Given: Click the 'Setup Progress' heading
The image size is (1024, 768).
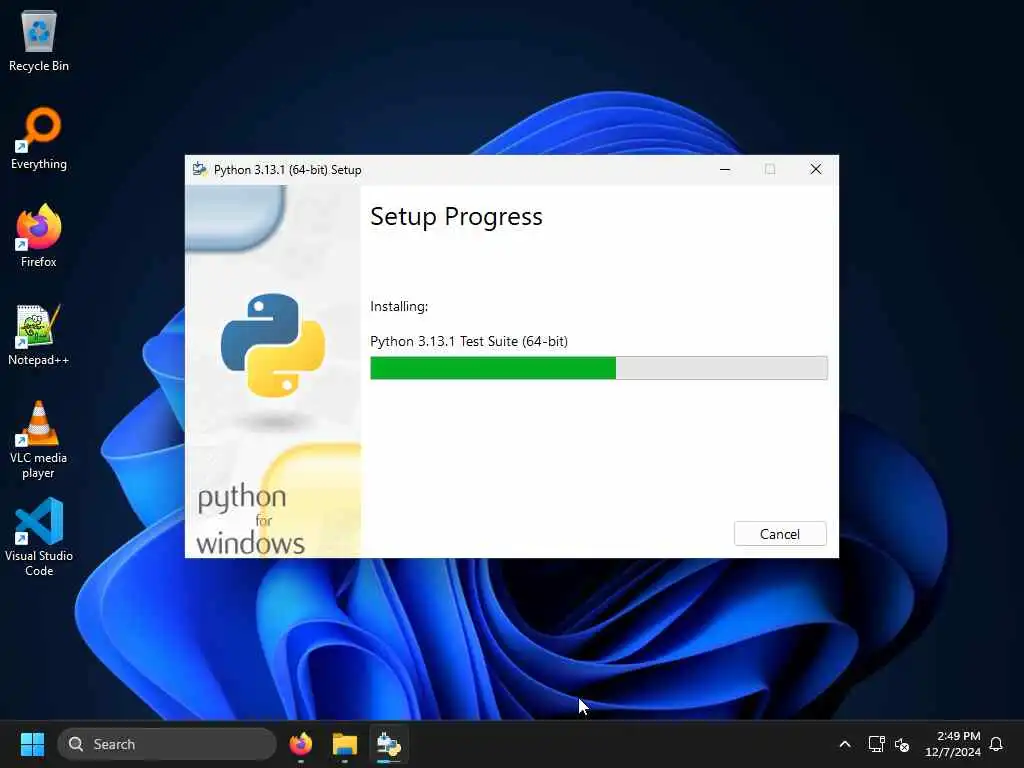Looking at the screenshot, I should point(456,217).
